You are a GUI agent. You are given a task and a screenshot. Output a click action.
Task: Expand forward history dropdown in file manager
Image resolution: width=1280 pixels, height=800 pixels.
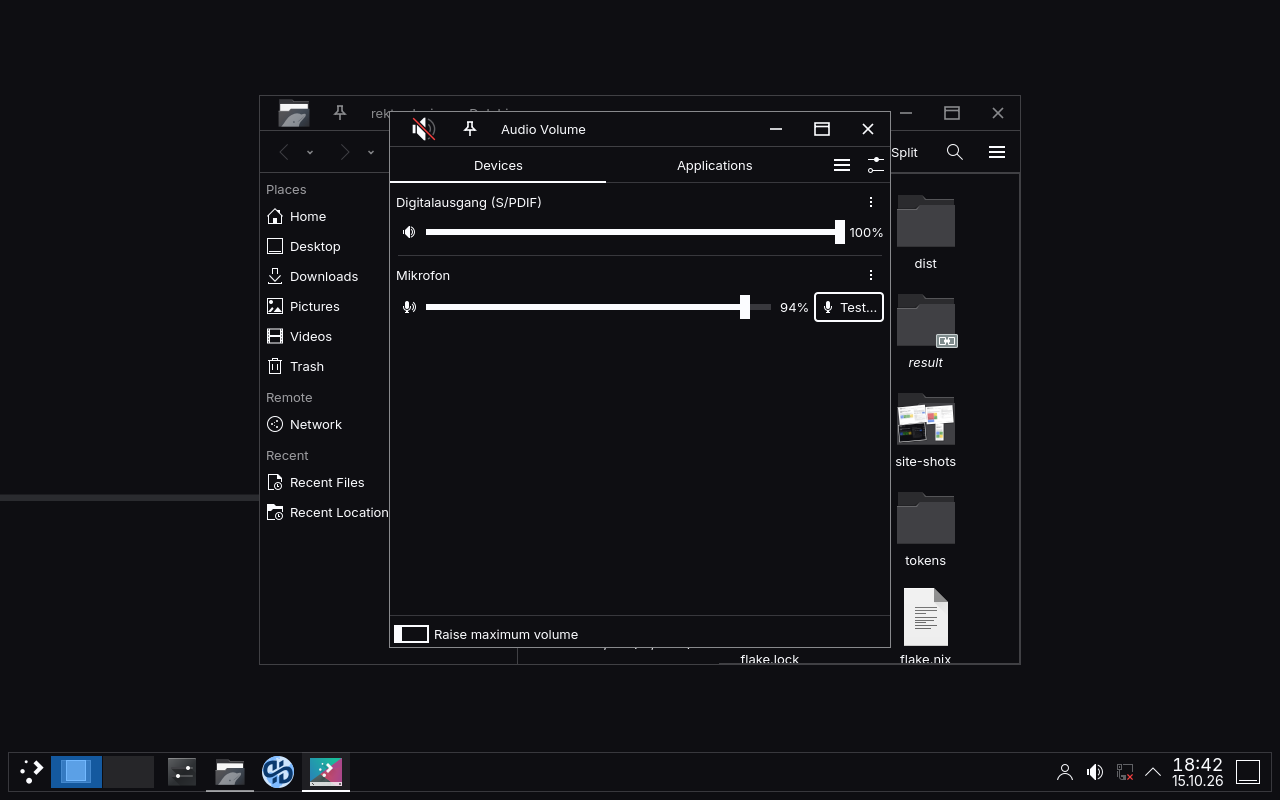pos(371,152)
